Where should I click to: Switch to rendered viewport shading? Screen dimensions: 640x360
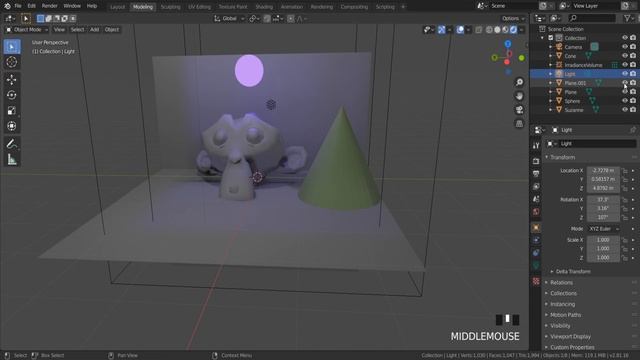[513, 30]
